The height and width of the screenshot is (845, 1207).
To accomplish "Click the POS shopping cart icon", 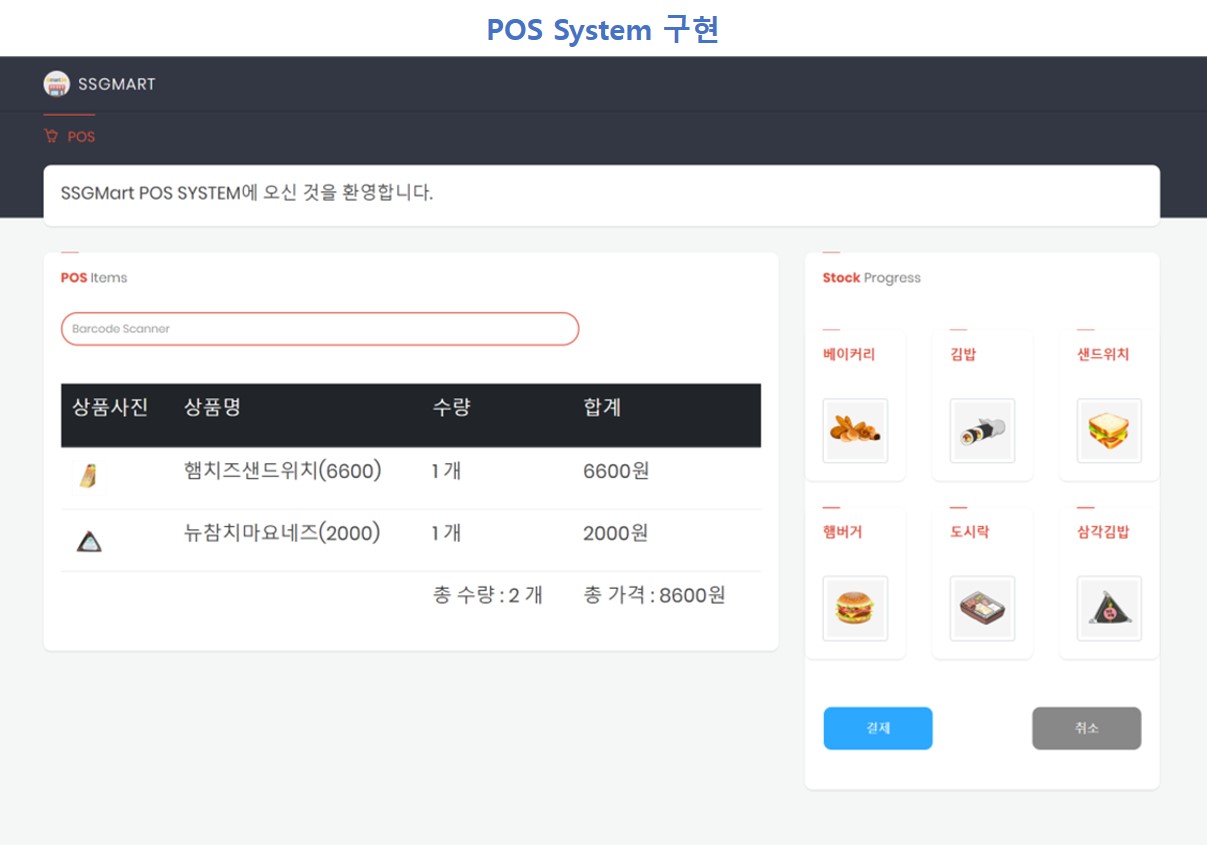I will (51, 136).
